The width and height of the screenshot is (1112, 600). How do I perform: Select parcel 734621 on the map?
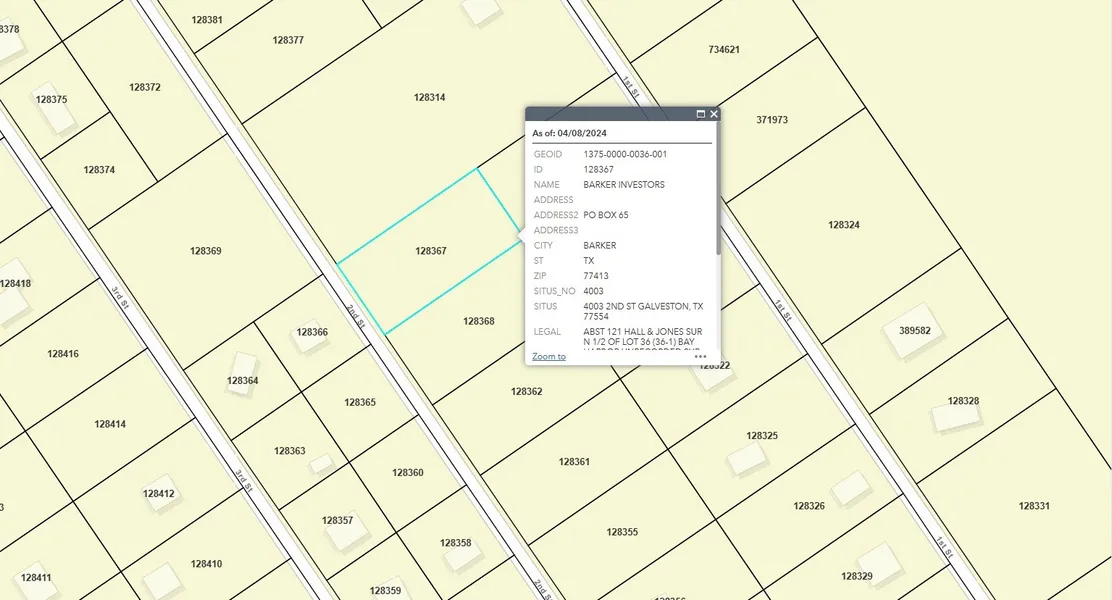[723, 49]
